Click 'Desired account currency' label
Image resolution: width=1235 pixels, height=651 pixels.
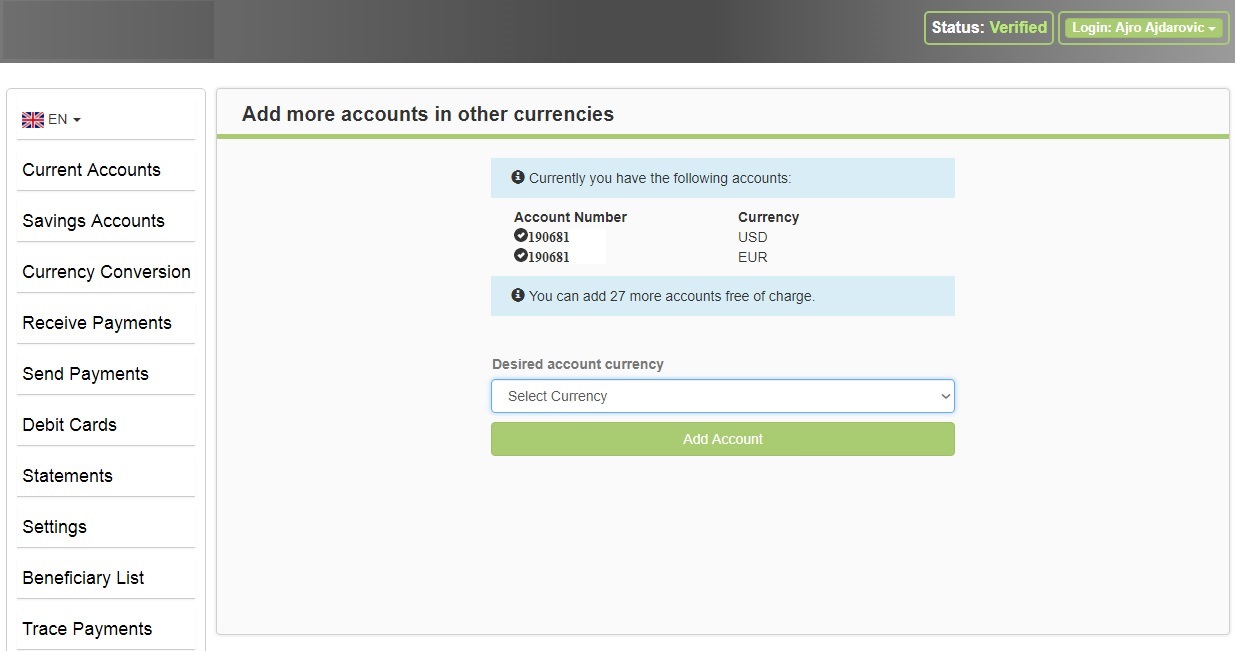577,364
